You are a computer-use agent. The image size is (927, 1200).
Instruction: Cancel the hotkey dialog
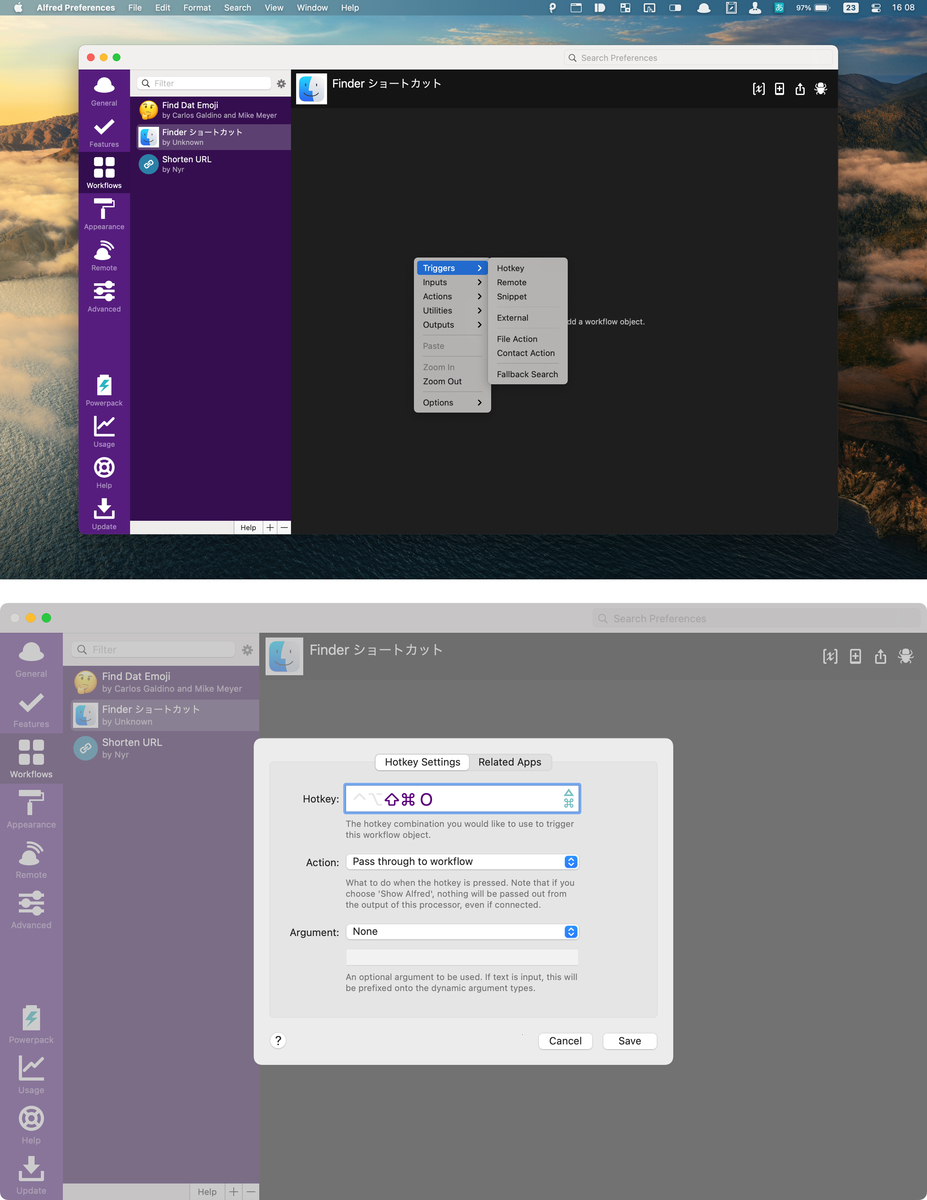(x=565, y=1041)
